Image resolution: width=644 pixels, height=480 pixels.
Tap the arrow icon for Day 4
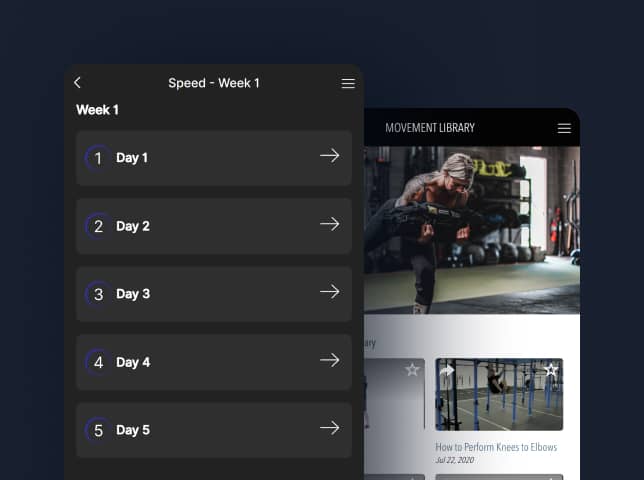click(329, 360)
